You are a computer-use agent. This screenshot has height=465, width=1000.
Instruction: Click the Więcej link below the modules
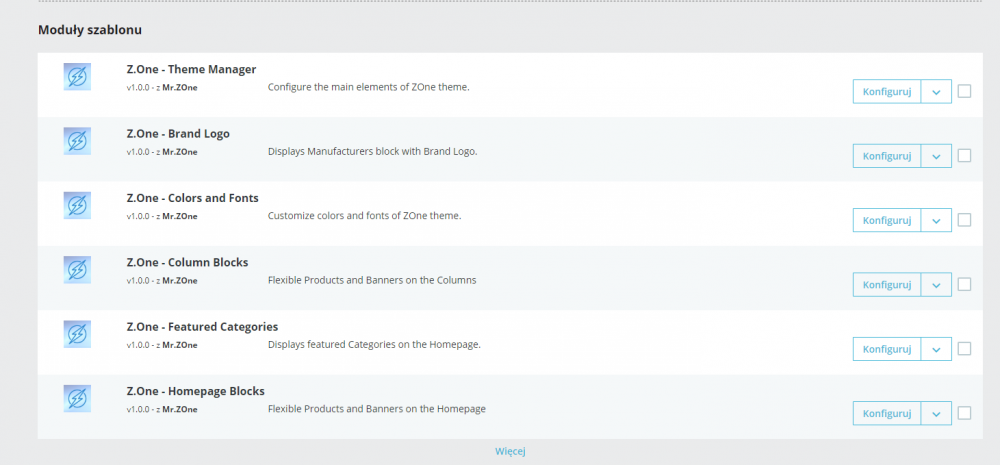(510, 451)
